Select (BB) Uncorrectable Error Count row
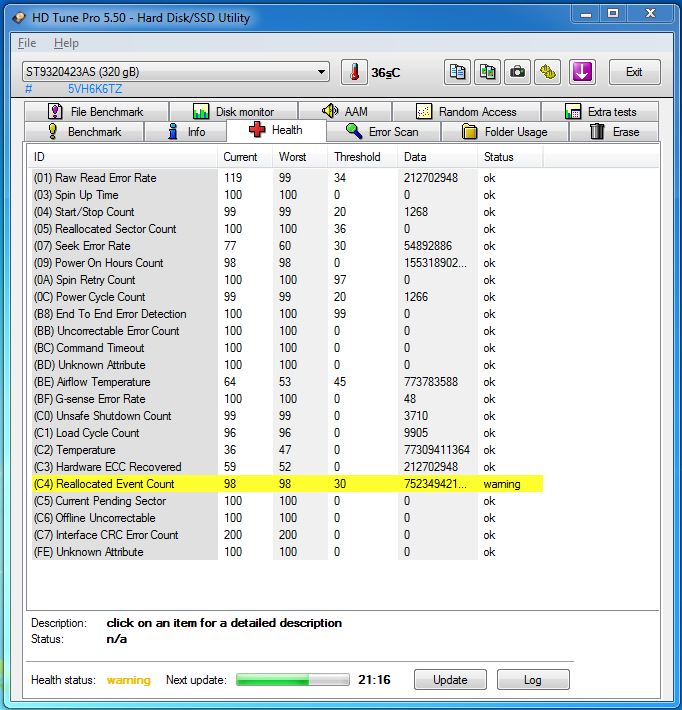This screenshot has height=710, width=682. coord(287,331)
